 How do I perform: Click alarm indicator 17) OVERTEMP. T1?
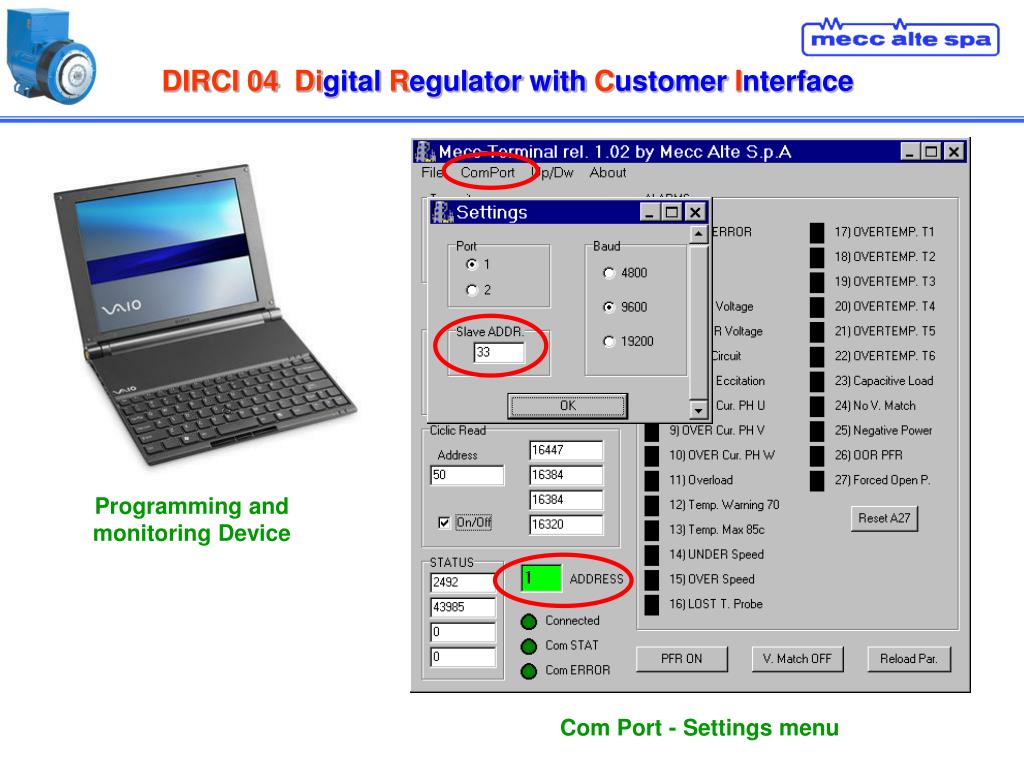click(x=816, y=232)
